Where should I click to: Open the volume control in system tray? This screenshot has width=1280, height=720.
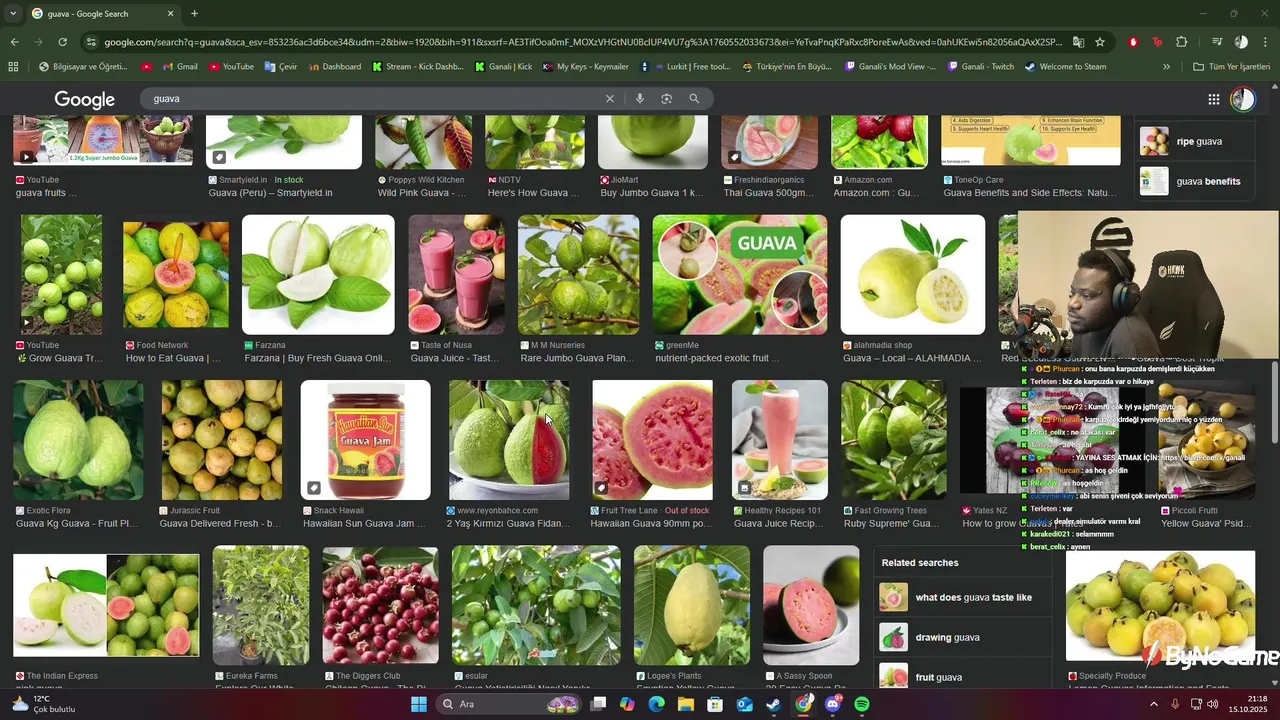tap(1212, 705)
